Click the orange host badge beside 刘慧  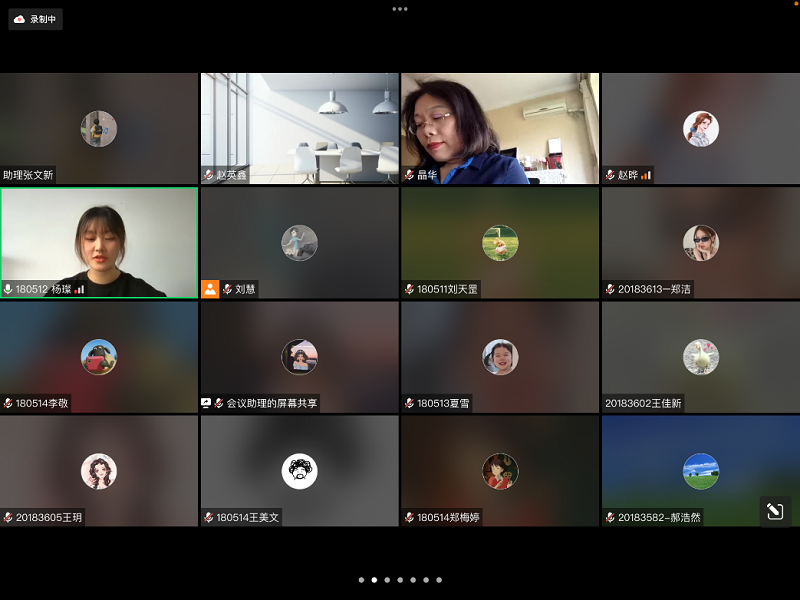(x=210, y=289)
